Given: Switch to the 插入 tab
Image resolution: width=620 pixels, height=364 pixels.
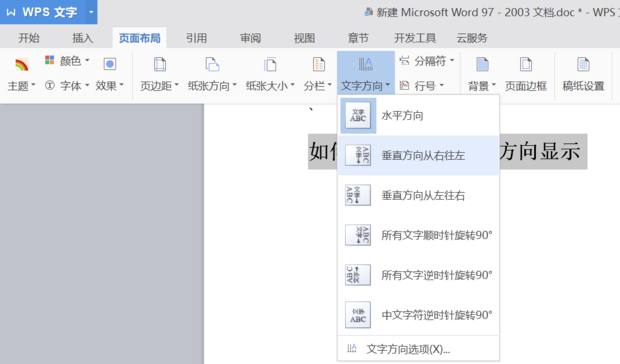Looking at the screenshot, I should pos(83,38).
